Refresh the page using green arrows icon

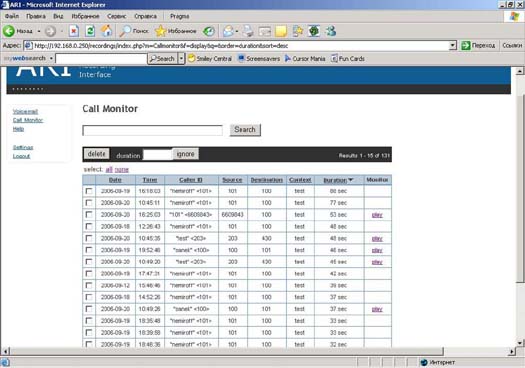click(x=90, y=31)
